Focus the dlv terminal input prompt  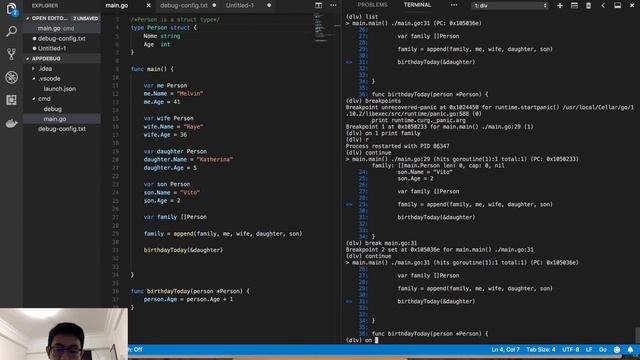click(x=376, y=340)
